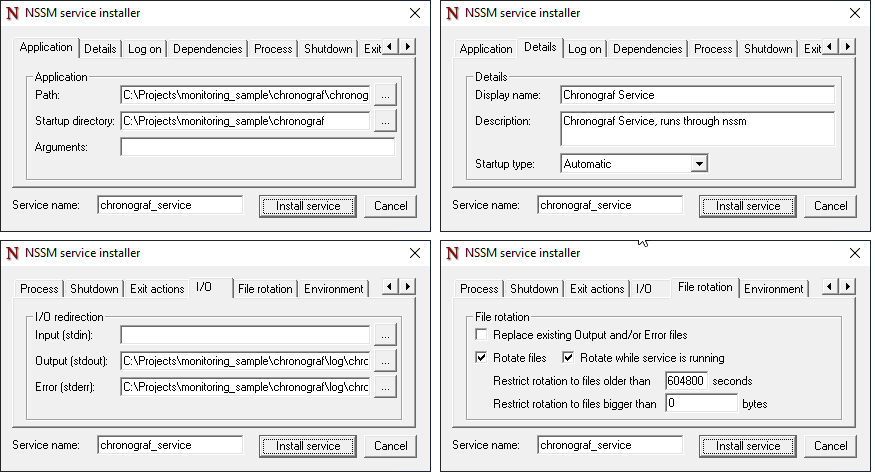
Task: Click the Error (stderr) browse button
Action: pos(385,387)
